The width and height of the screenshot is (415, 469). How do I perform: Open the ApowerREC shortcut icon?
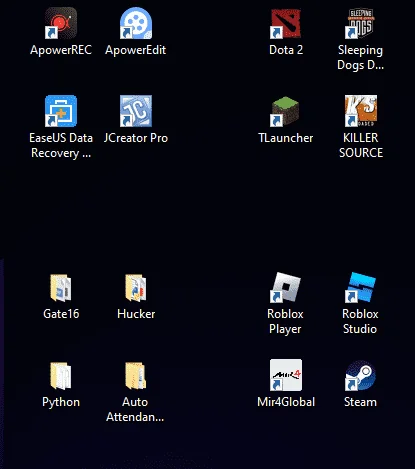61,23
